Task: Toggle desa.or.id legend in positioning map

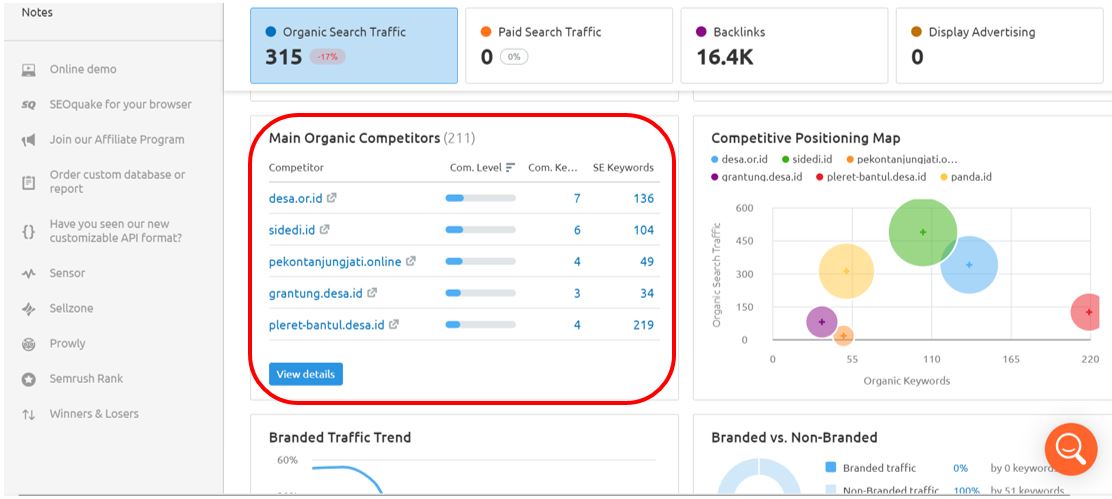Action: point(738,159)
